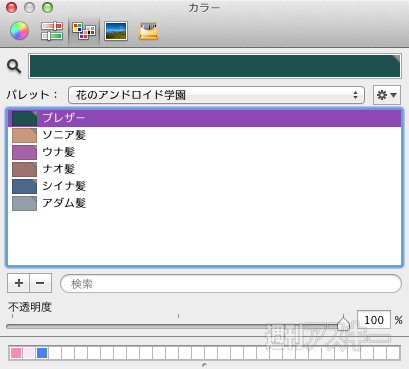Switch to color sliders mode
Image resolution: width=409 pixels, height=369 pixels.
[x=52, y=31]
